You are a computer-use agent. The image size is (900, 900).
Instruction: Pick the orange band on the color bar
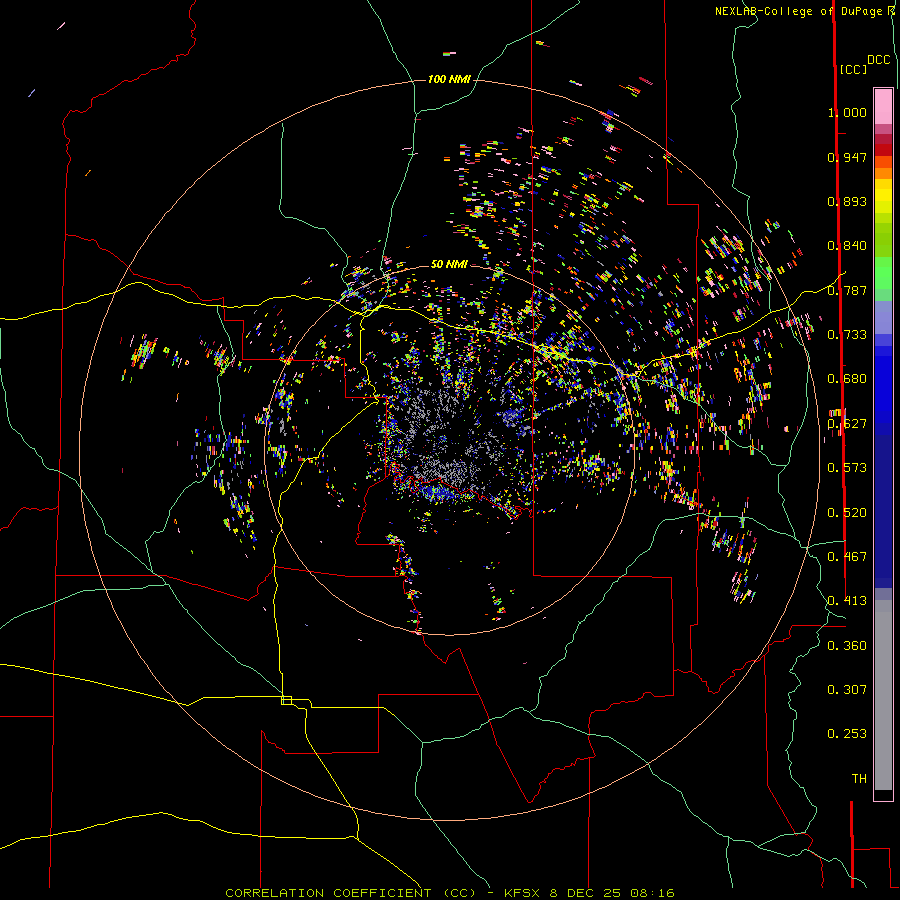point(883,173)
